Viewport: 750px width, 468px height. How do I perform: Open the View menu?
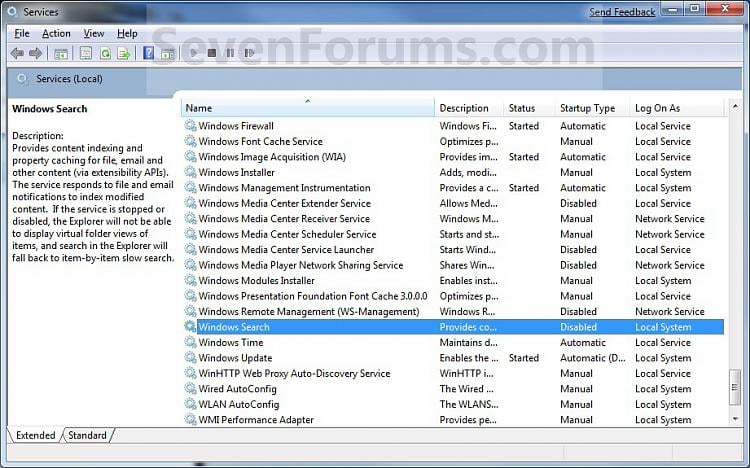point(94,33)
